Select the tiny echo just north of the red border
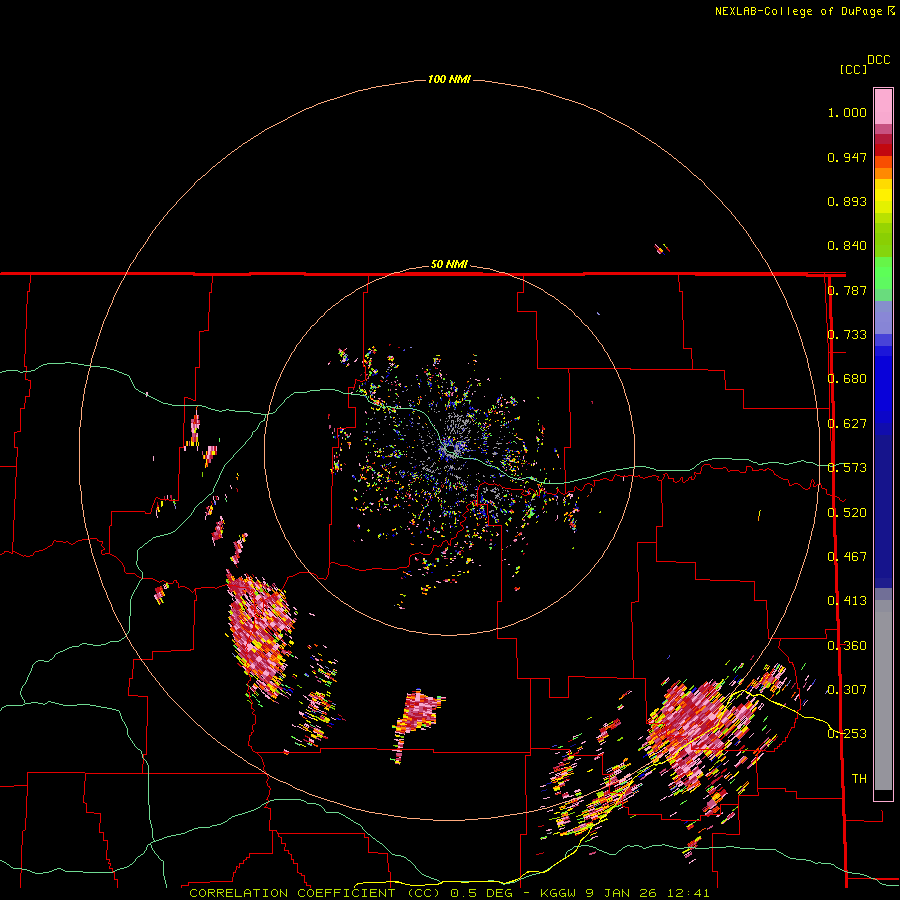This screenshot has height=900, width=900. pyautogui.click(x=662, y=249)
